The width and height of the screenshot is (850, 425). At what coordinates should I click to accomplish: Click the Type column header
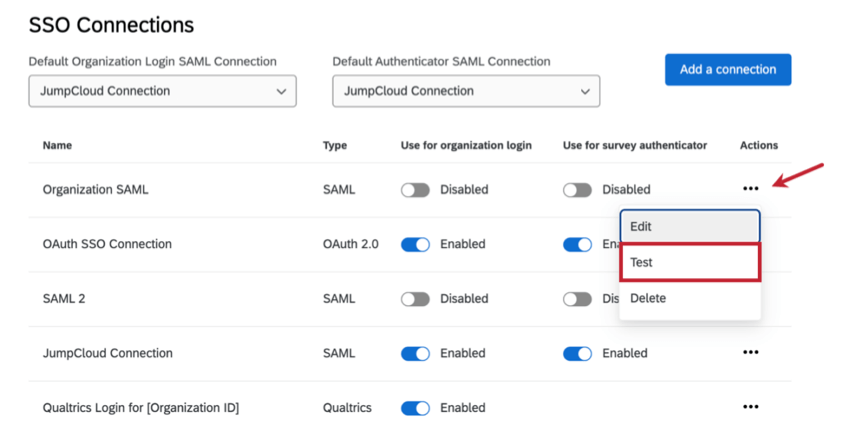(334, 146)
